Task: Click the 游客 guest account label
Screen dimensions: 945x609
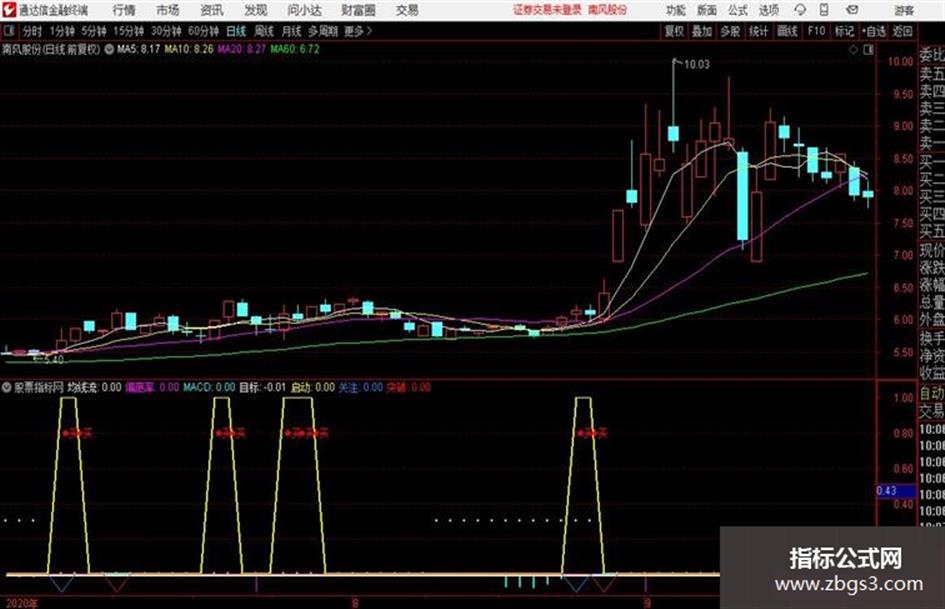Action: pyautogui.click(x=903, y=10)
